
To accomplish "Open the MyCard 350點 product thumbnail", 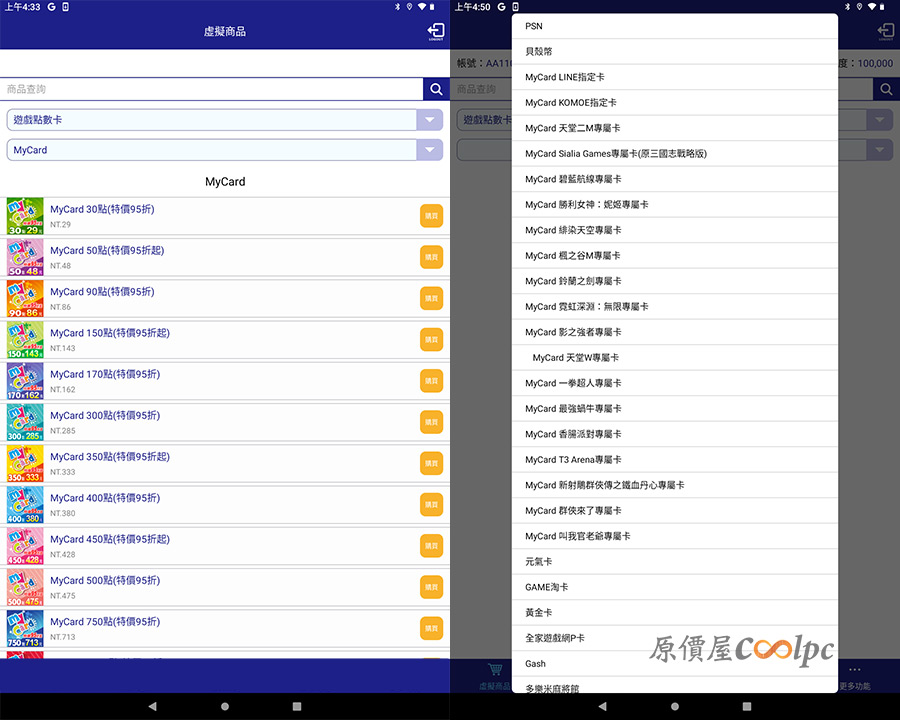I will [x=25, y=463].
